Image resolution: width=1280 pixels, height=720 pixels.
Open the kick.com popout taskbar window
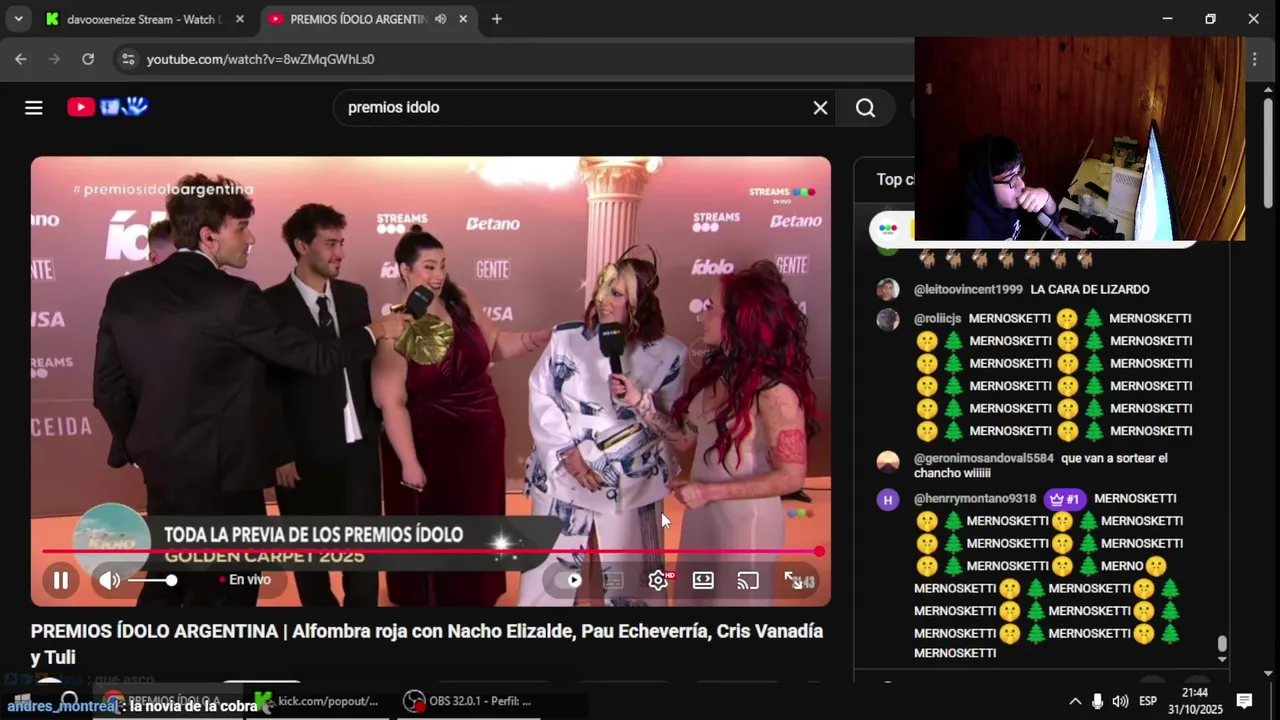pos(318,701)
